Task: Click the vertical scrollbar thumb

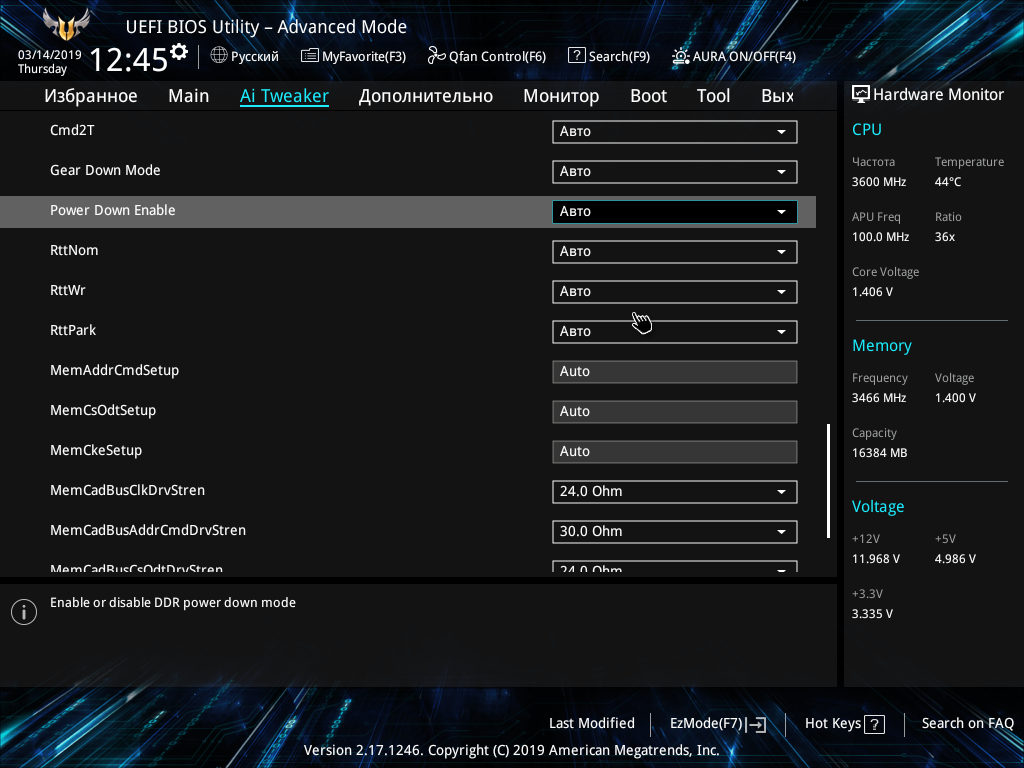Action: [828, 481]
